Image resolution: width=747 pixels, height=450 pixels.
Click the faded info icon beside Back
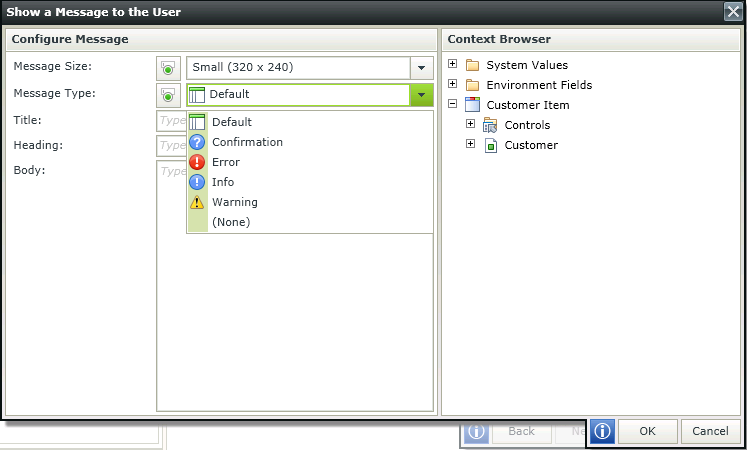476,431
